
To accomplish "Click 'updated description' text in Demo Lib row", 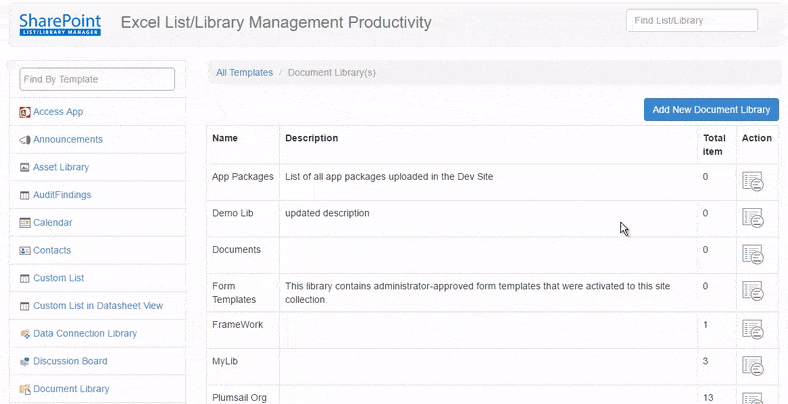I will coord(327,213).
